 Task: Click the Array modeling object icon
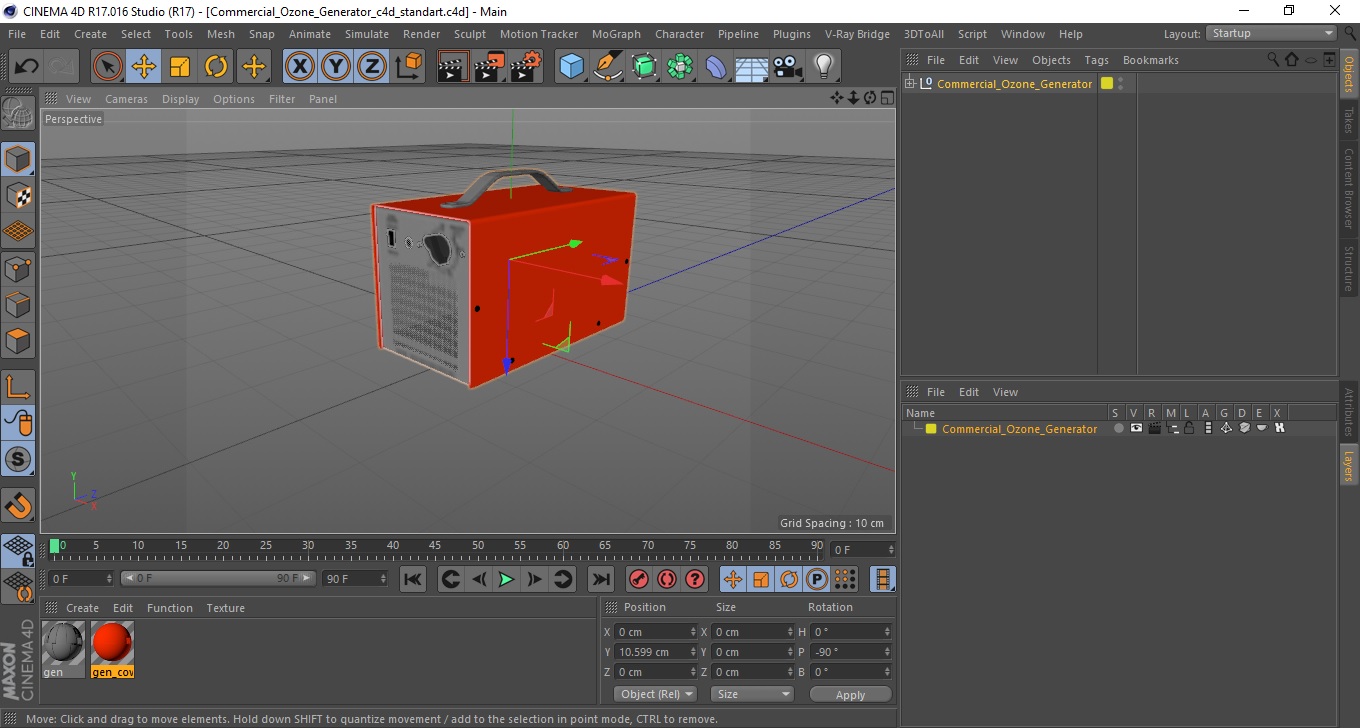(680, 67)
